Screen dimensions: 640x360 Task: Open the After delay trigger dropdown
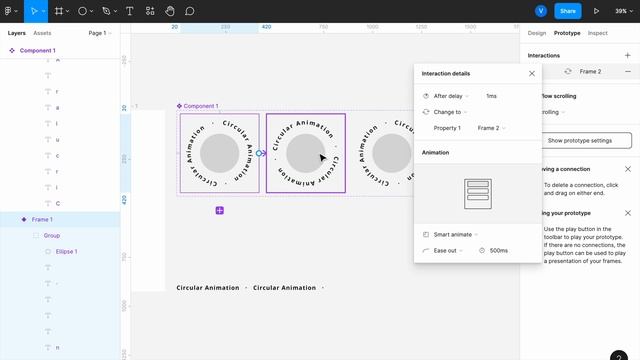(x=451, y=96)
